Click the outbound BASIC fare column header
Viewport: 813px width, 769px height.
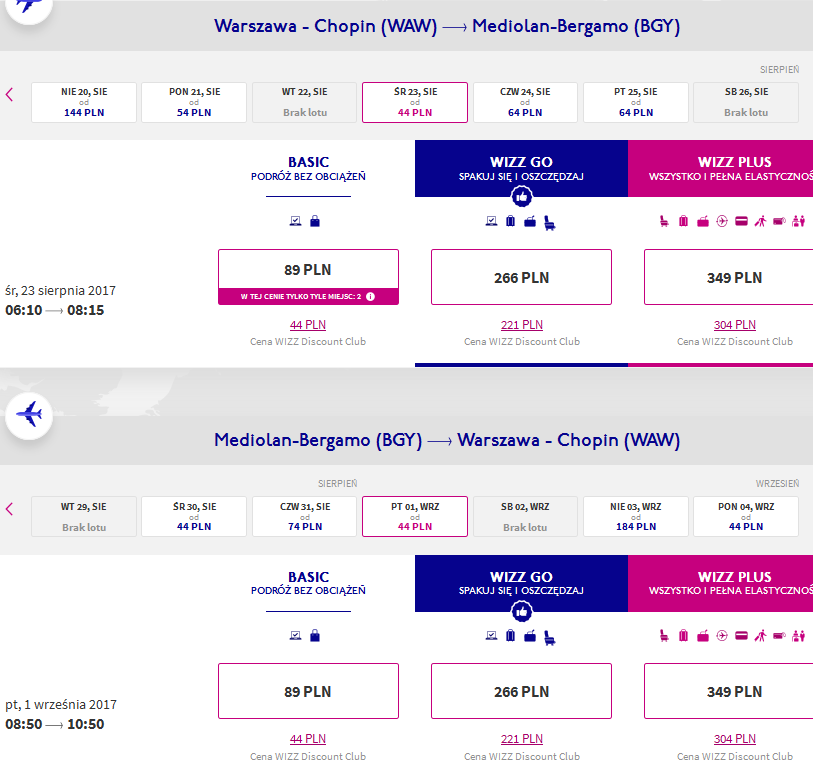point(309,169)
